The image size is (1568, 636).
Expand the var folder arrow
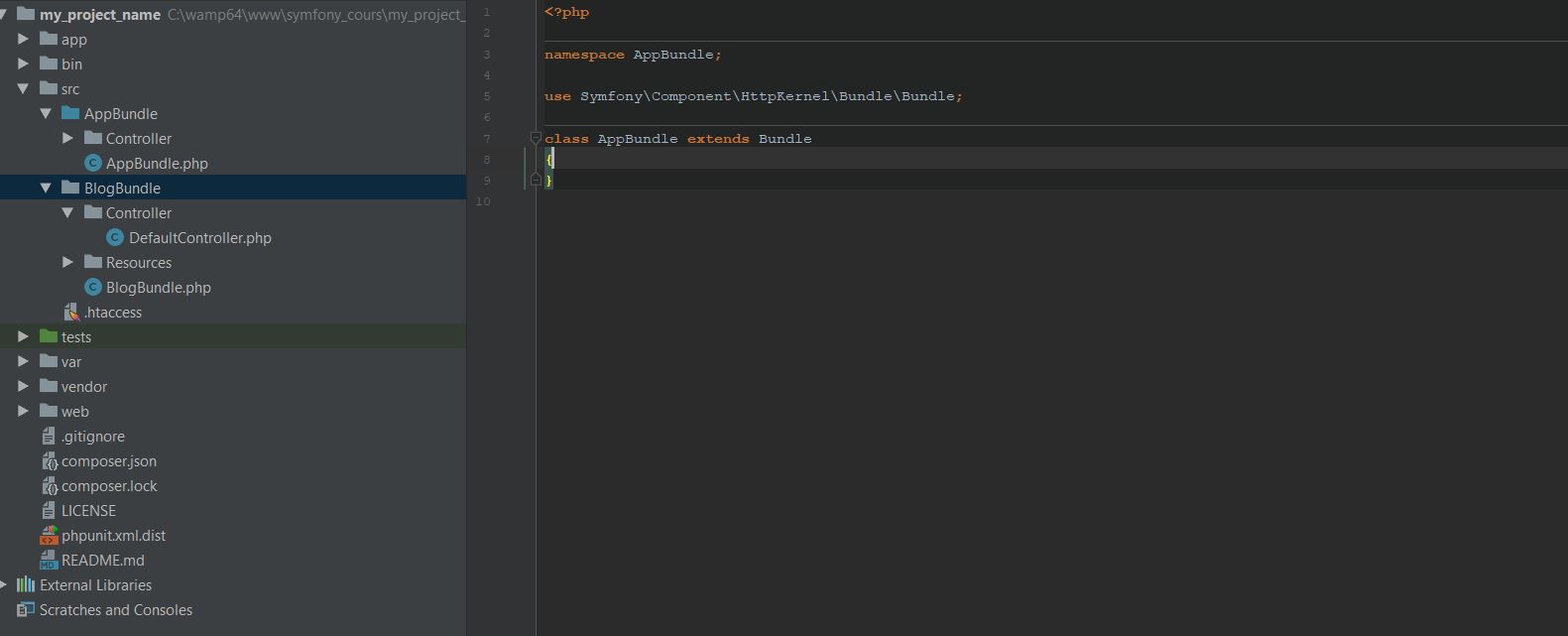(23, 361)
